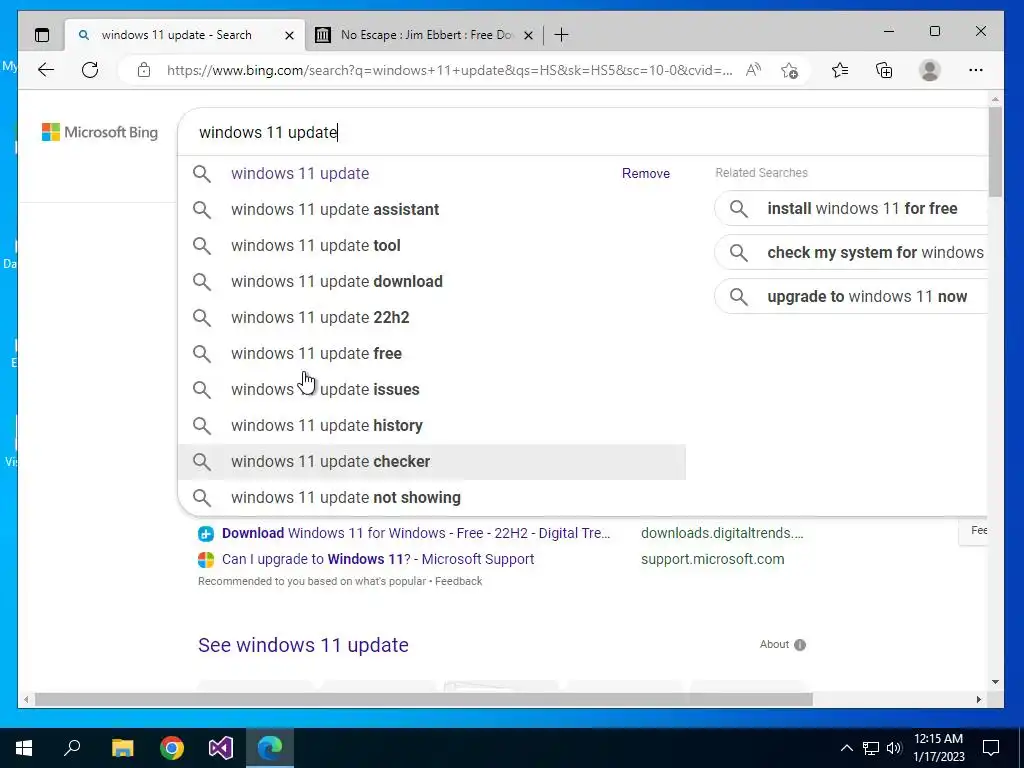1024x768 pixels.
Task: Close the 'No Escape : Jim Ebbert' tab
Action: 528,35
